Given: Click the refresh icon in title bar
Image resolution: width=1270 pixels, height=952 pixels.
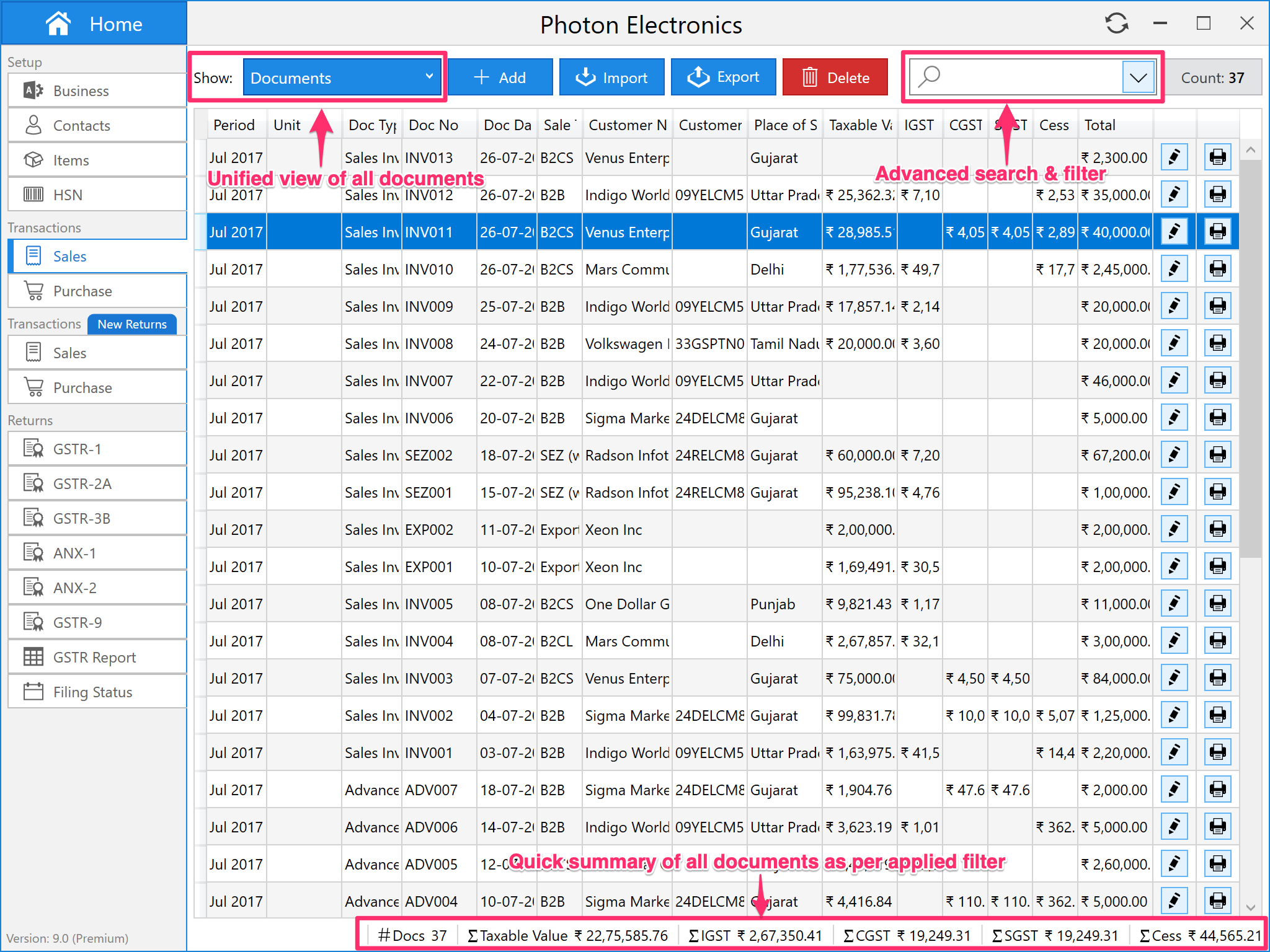Looking at the screenshot, I should pos(1116,24).
